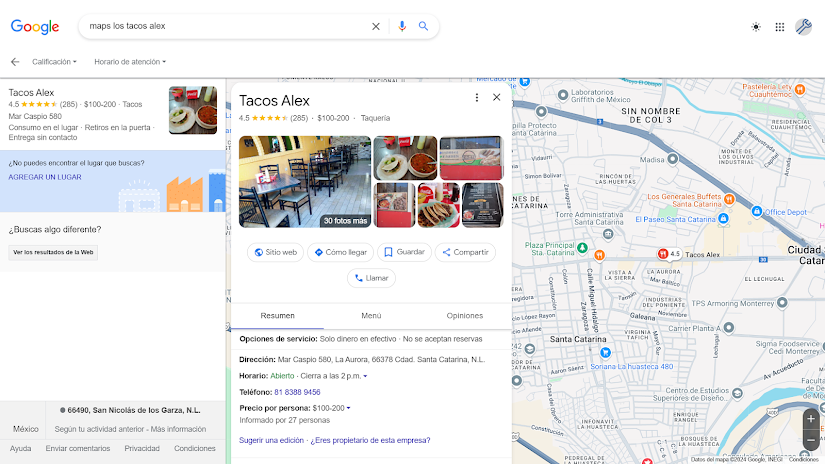Screen dimensions: 825x464
Task: Click the Torre Administrativa Santa Catarina marker
Action: 608,234
